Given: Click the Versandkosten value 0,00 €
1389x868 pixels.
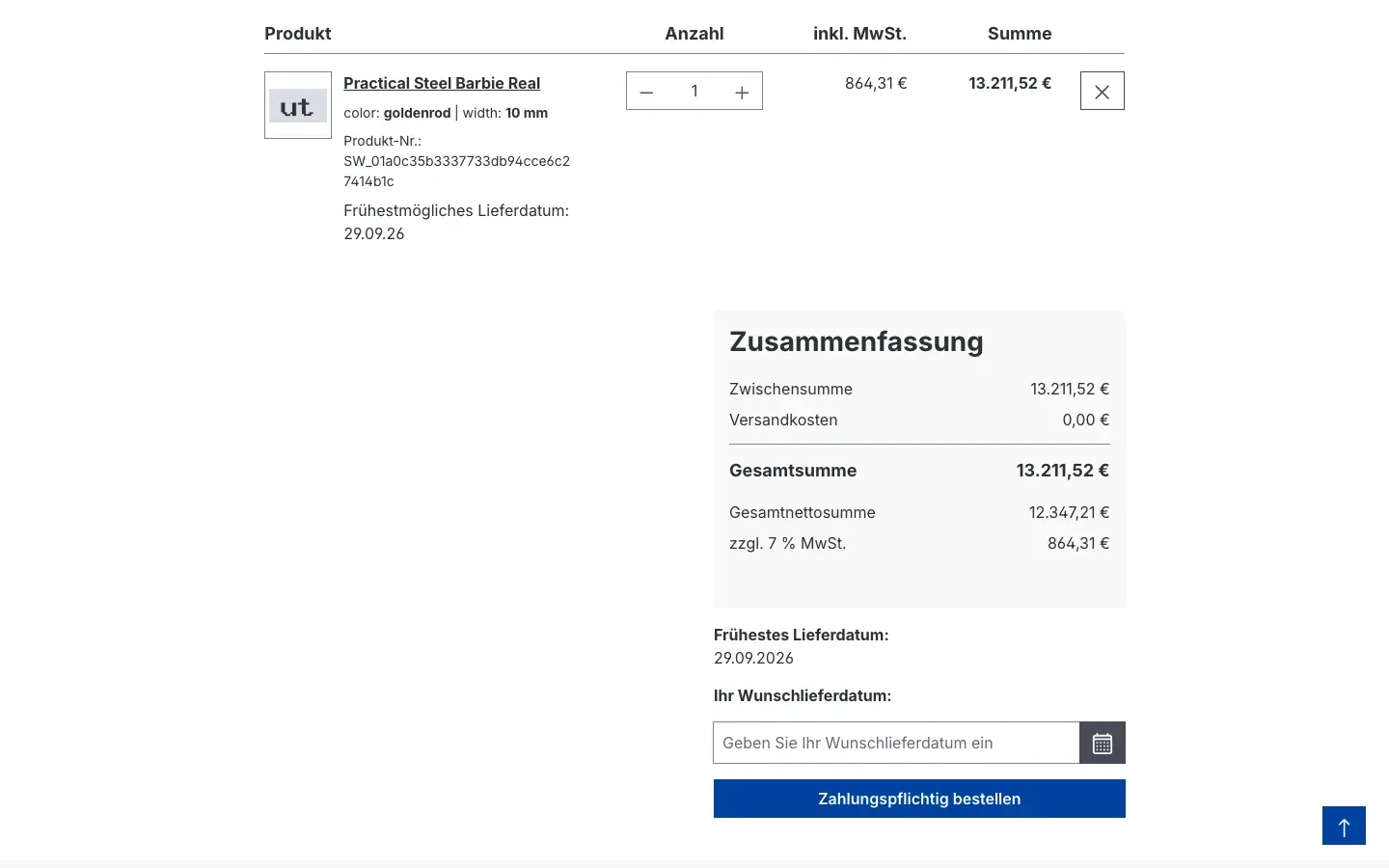Looking at the screenshot, I should [1085, 420].
